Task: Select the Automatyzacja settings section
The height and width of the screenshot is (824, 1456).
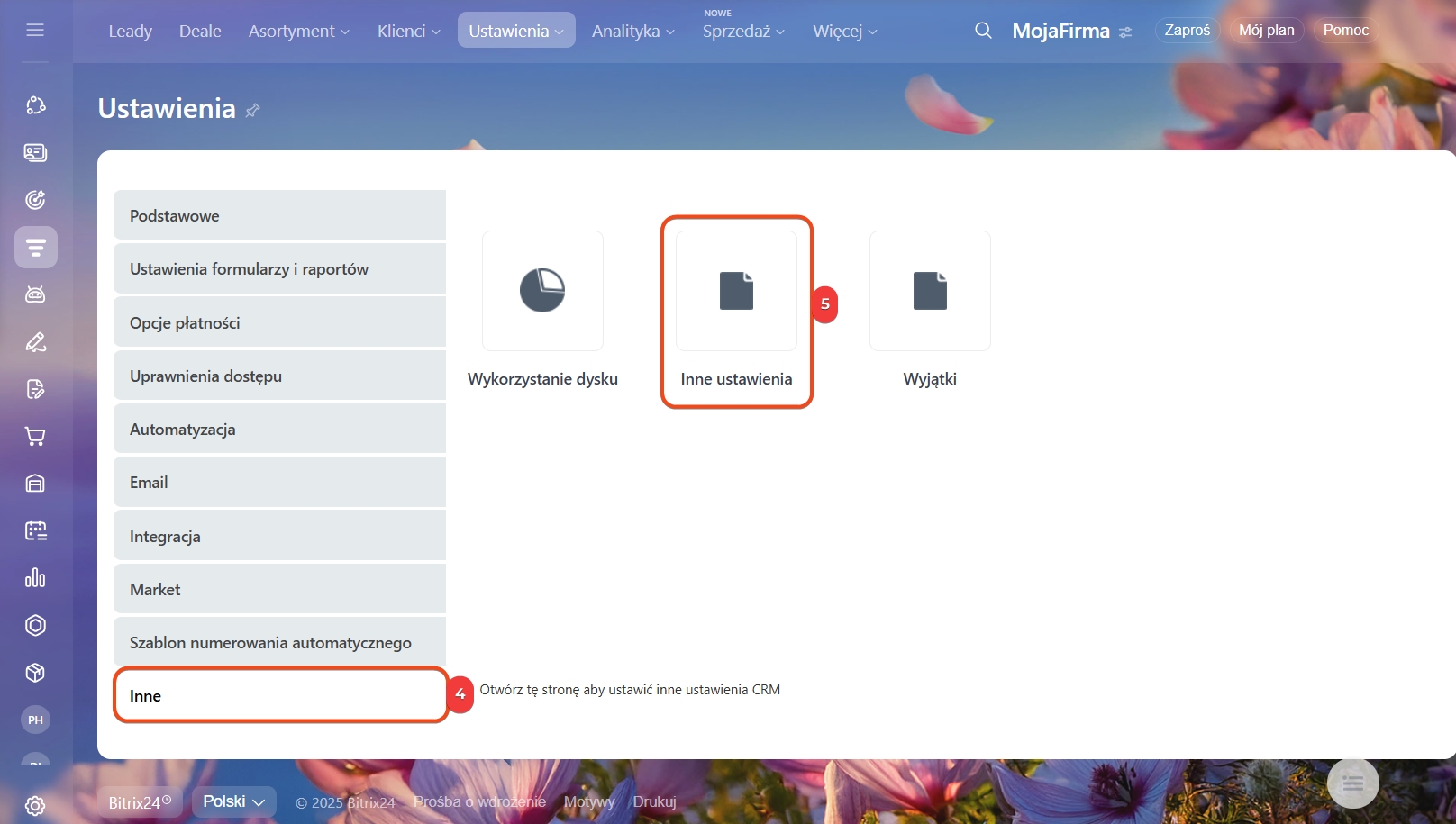Action: click(280, 430)
